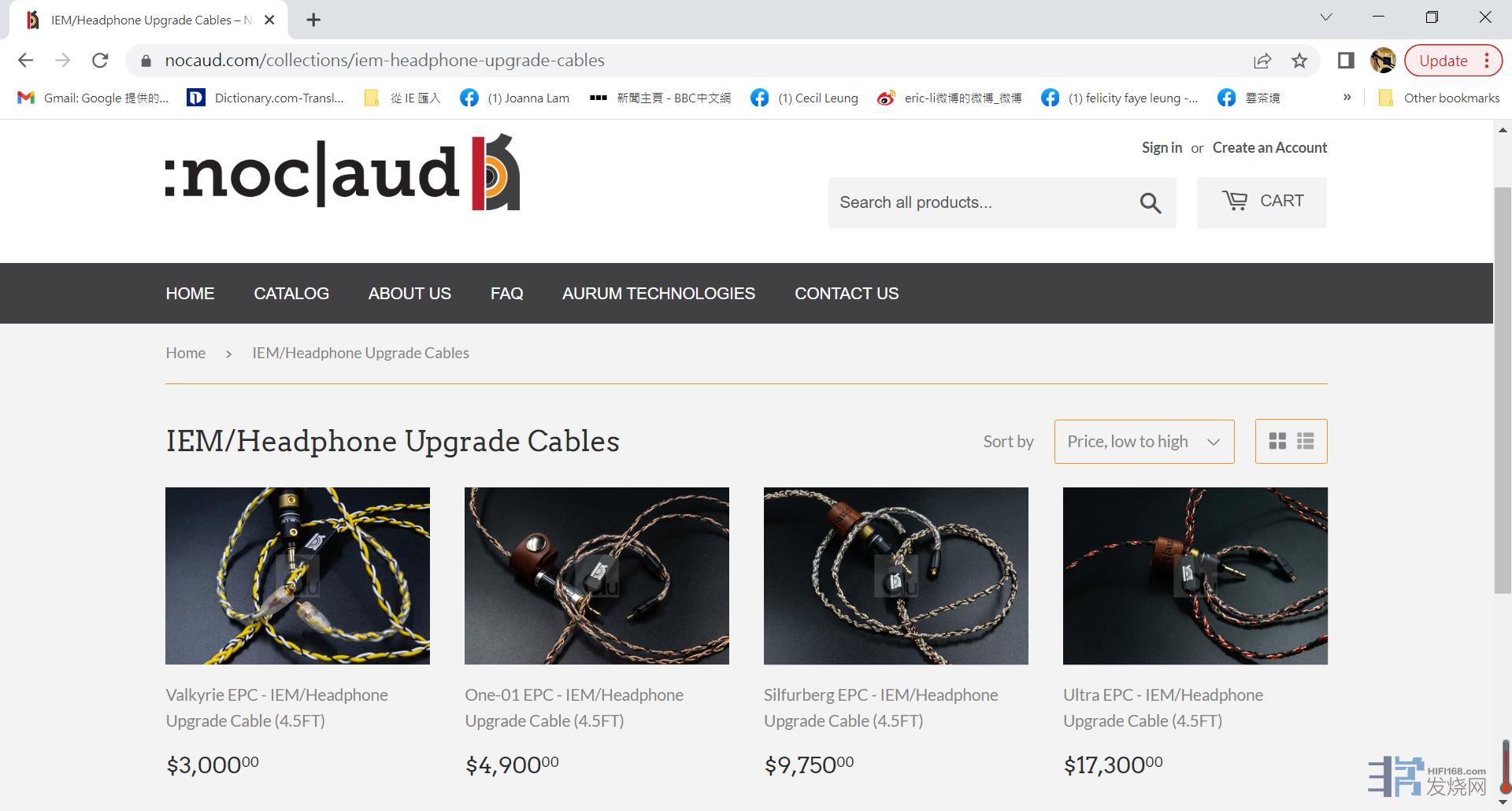This screenshot has height=811, width=1512.
Task: Click the Sign in link
Action: [1162, 148]
